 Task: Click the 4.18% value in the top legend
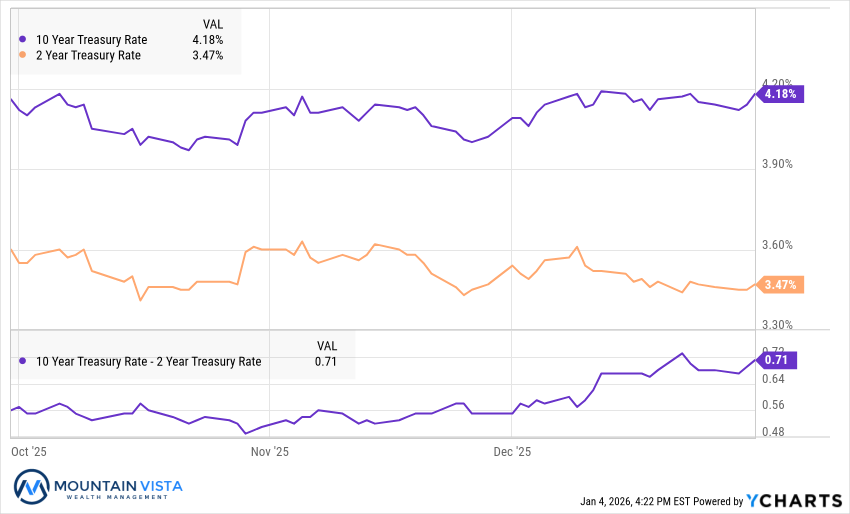(208, 40)
